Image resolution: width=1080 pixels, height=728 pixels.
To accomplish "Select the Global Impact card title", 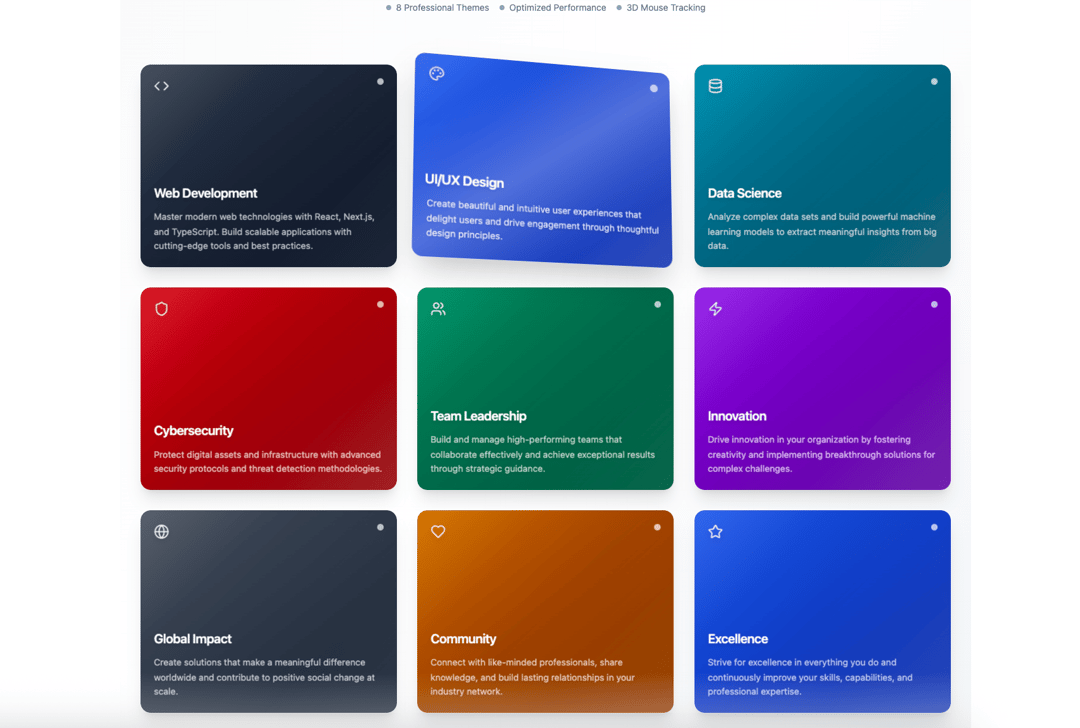I will coord(193,639).
